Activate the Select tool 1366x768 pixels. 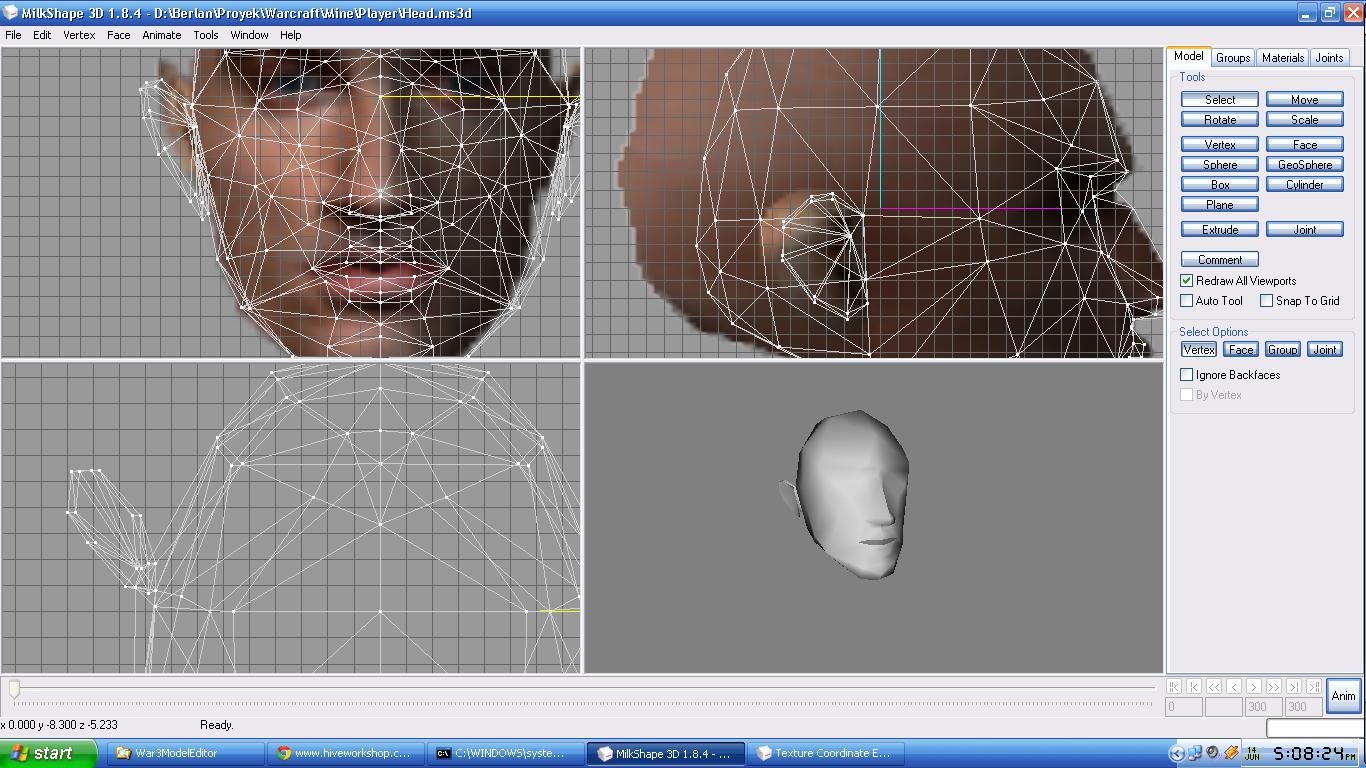pyautogui.click(x=1220, y=99)
